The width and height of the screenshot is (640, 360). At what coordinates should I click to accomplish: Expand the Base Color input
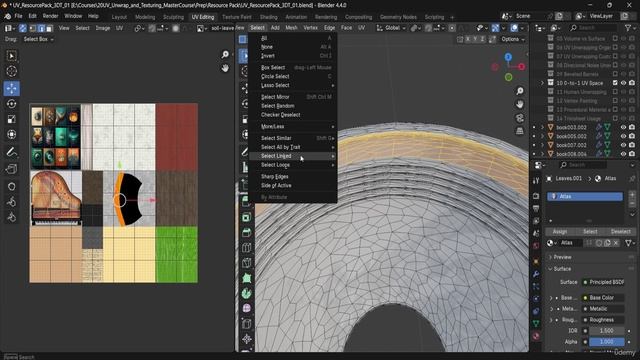[551, 298]
